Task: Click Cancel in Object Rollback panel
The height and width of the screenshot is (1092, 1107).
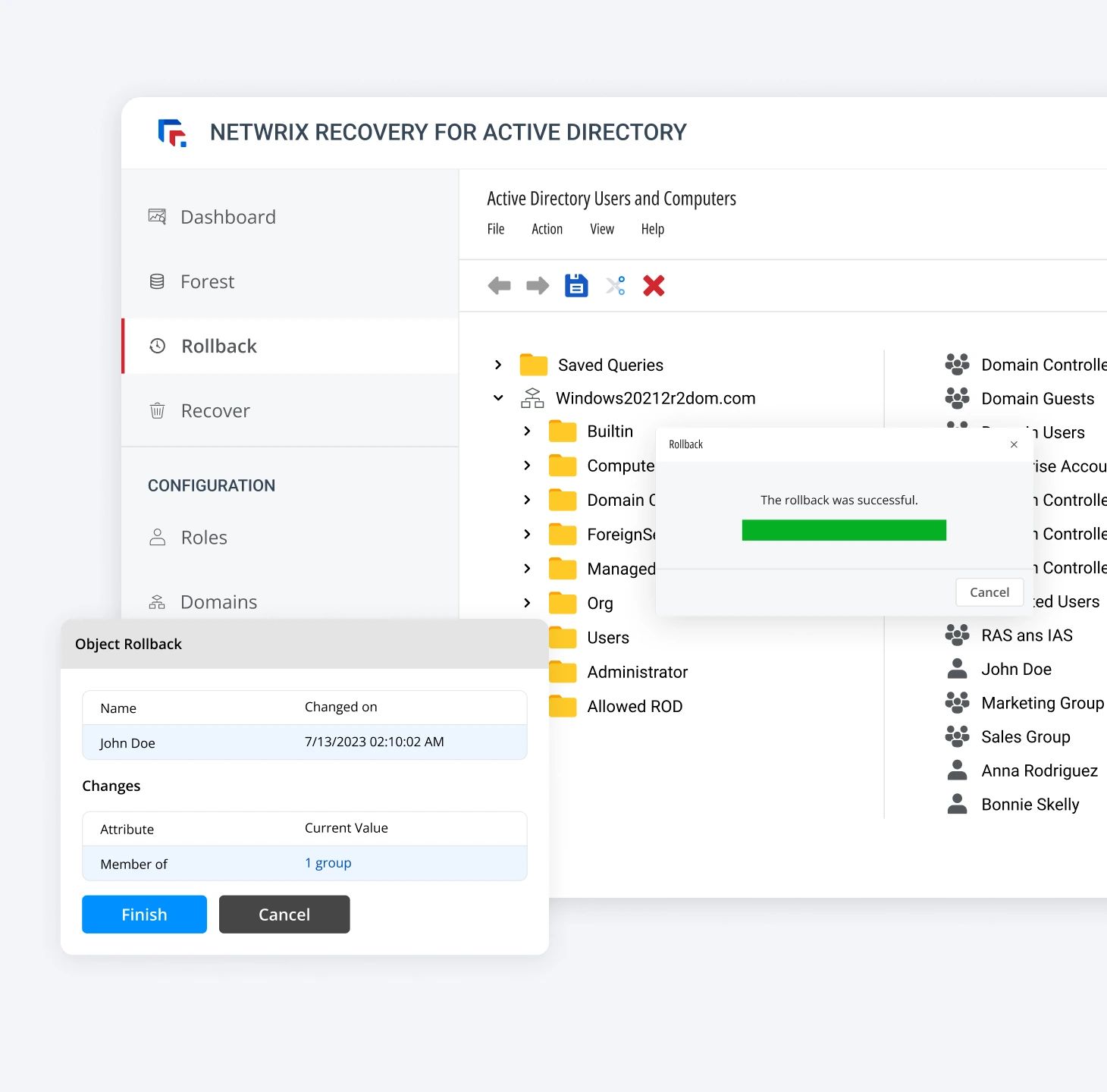Action: tap(284, 915)
